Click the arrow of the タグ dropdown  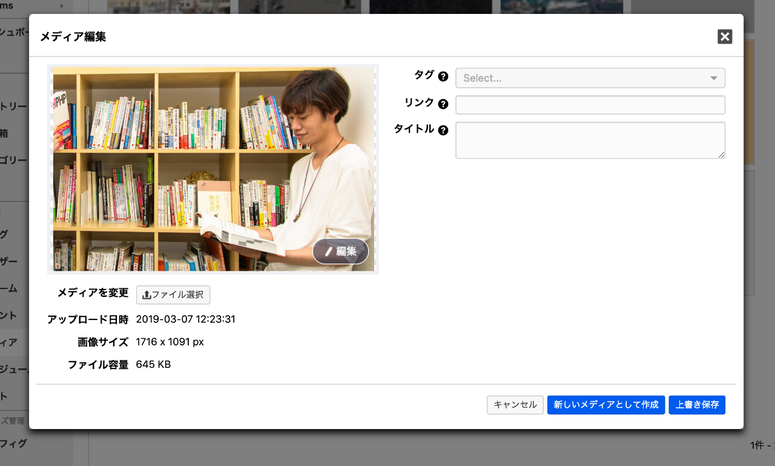714,78
